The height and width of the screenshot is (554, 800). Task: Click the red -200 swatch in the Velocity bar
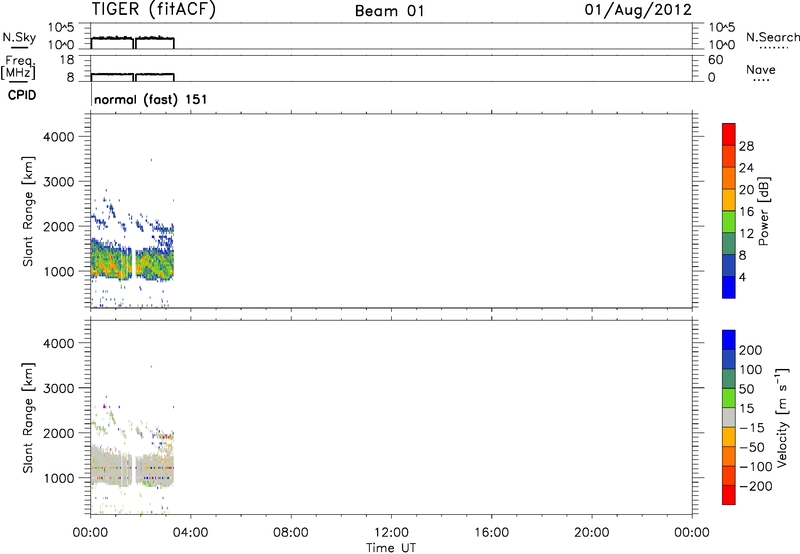pos(729,495)
